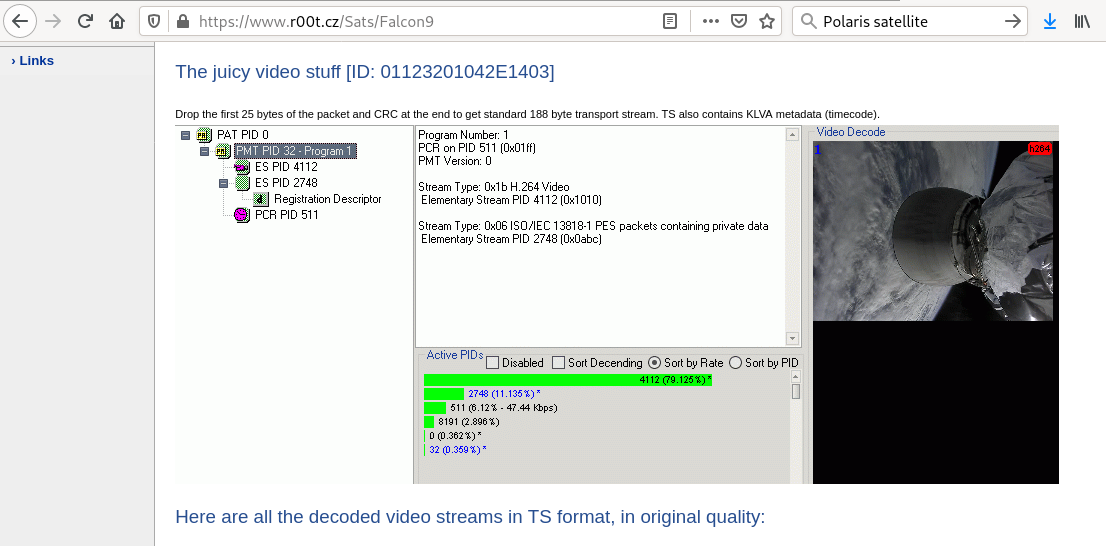Screen dimensions: 1106x546
Task: Reload the page with the refresh icon
Action: 85,21
